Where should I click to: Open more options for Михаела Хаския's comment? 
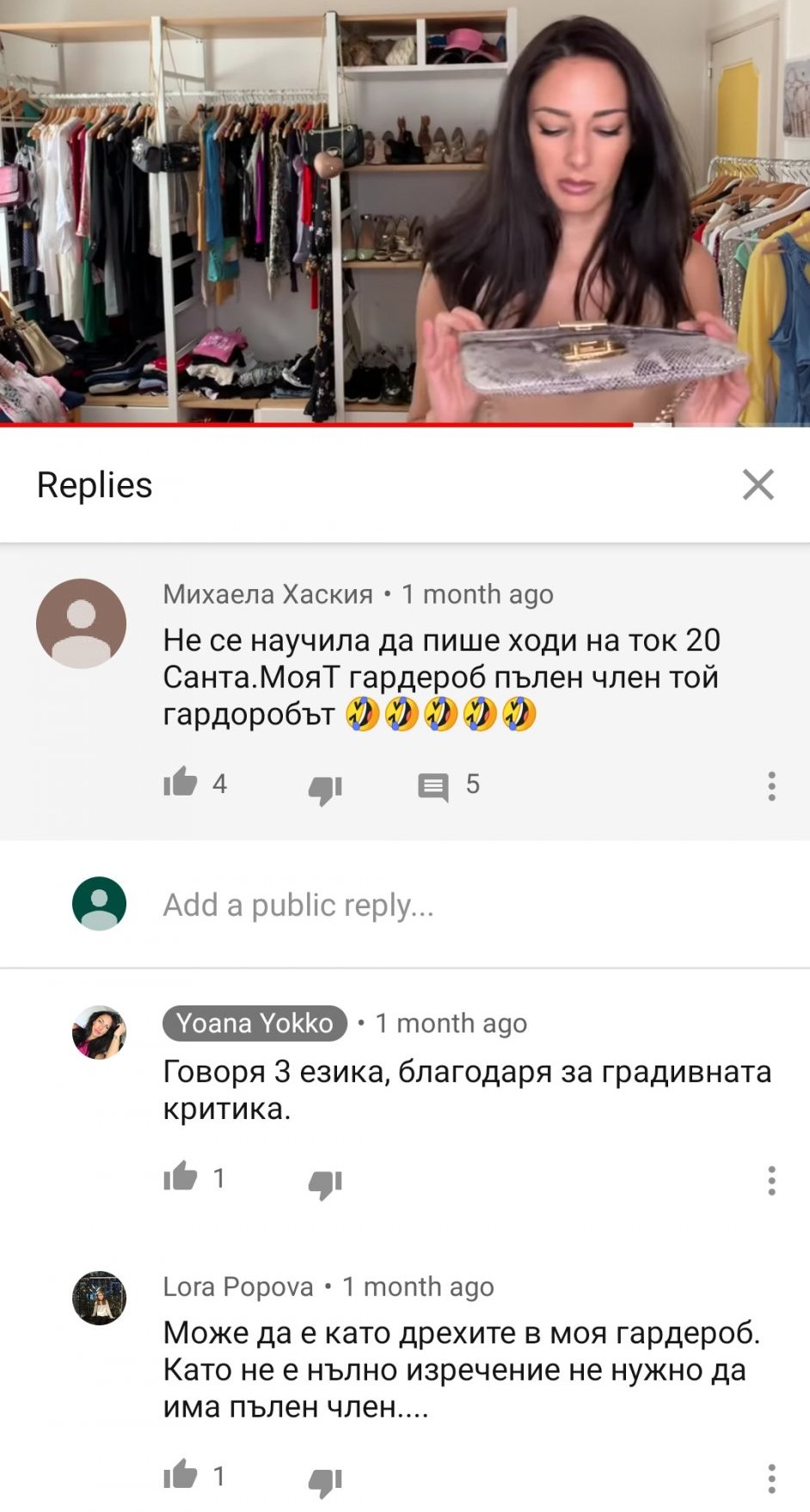[x=771, y=786]
